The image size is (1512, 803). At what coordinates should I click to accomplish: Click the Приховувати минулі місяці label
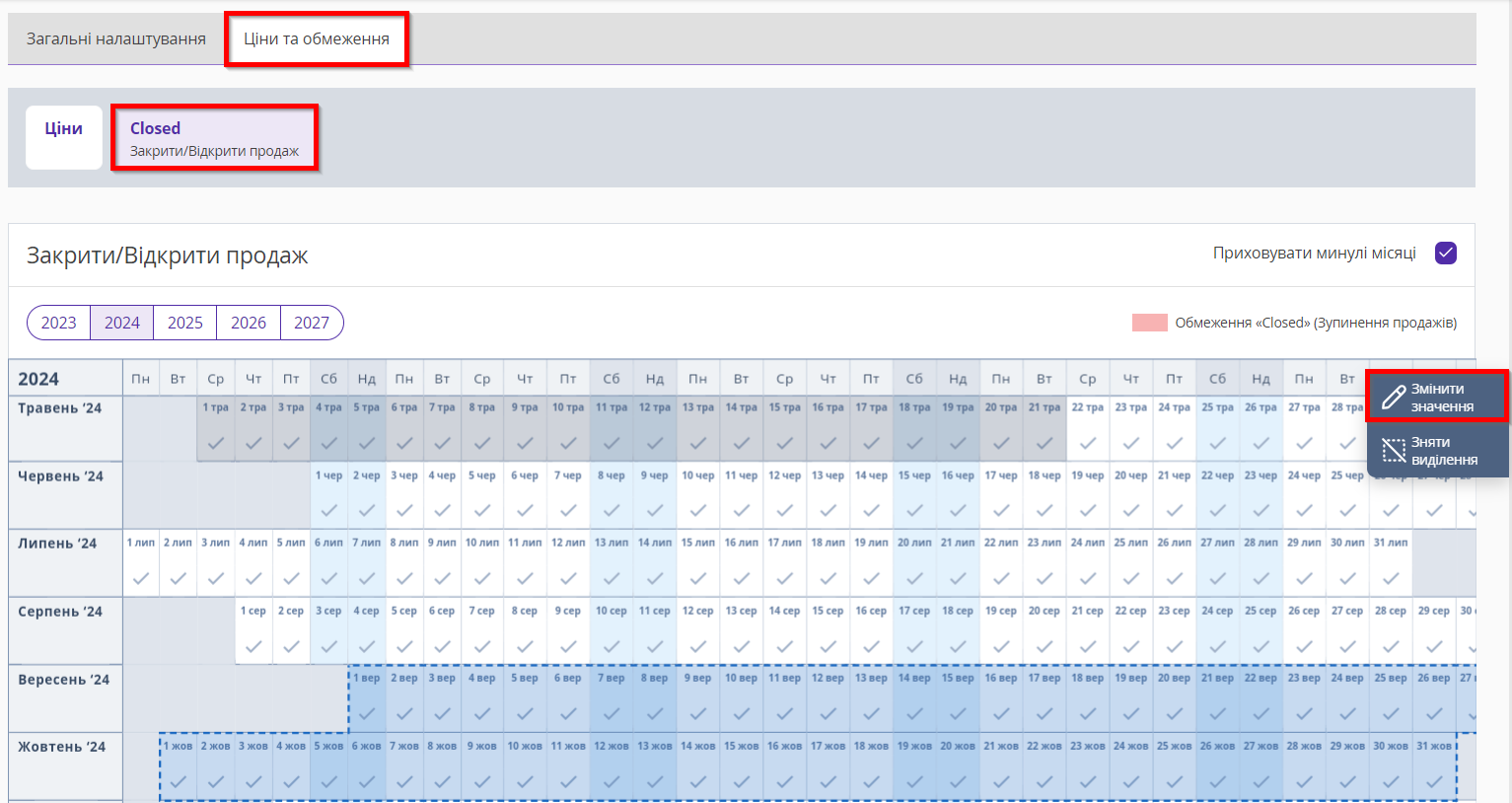pyautogui.click(x=1315, y=254)
